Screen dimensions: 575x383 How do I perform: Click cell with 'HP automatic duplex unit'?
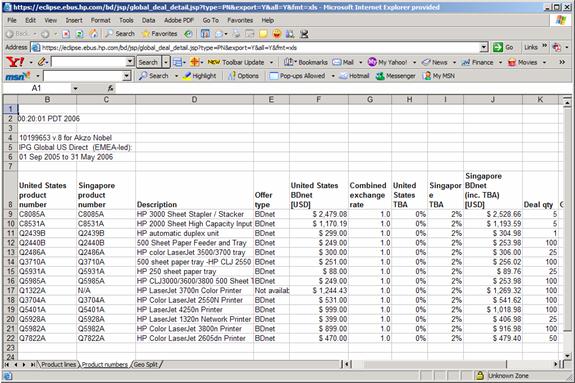(x=194, y=233)
